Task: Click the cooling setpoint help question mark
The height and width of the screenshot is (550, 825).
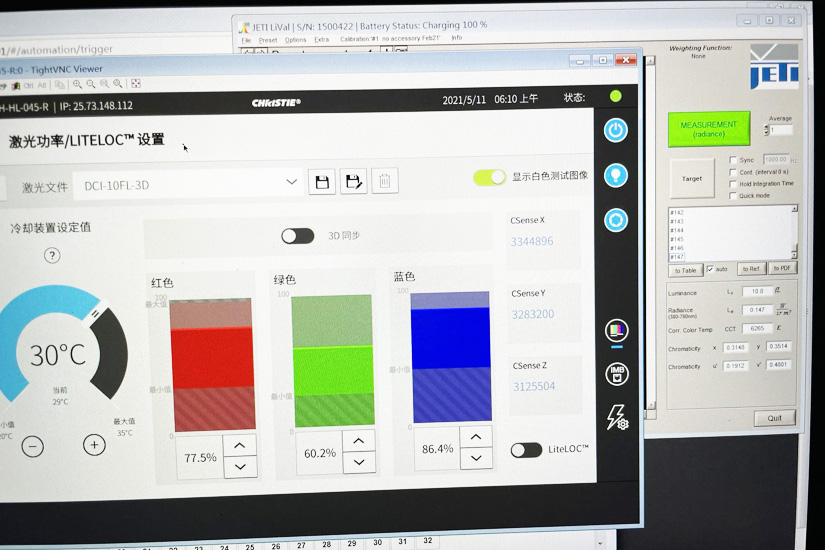Action: tap(52, 255)
